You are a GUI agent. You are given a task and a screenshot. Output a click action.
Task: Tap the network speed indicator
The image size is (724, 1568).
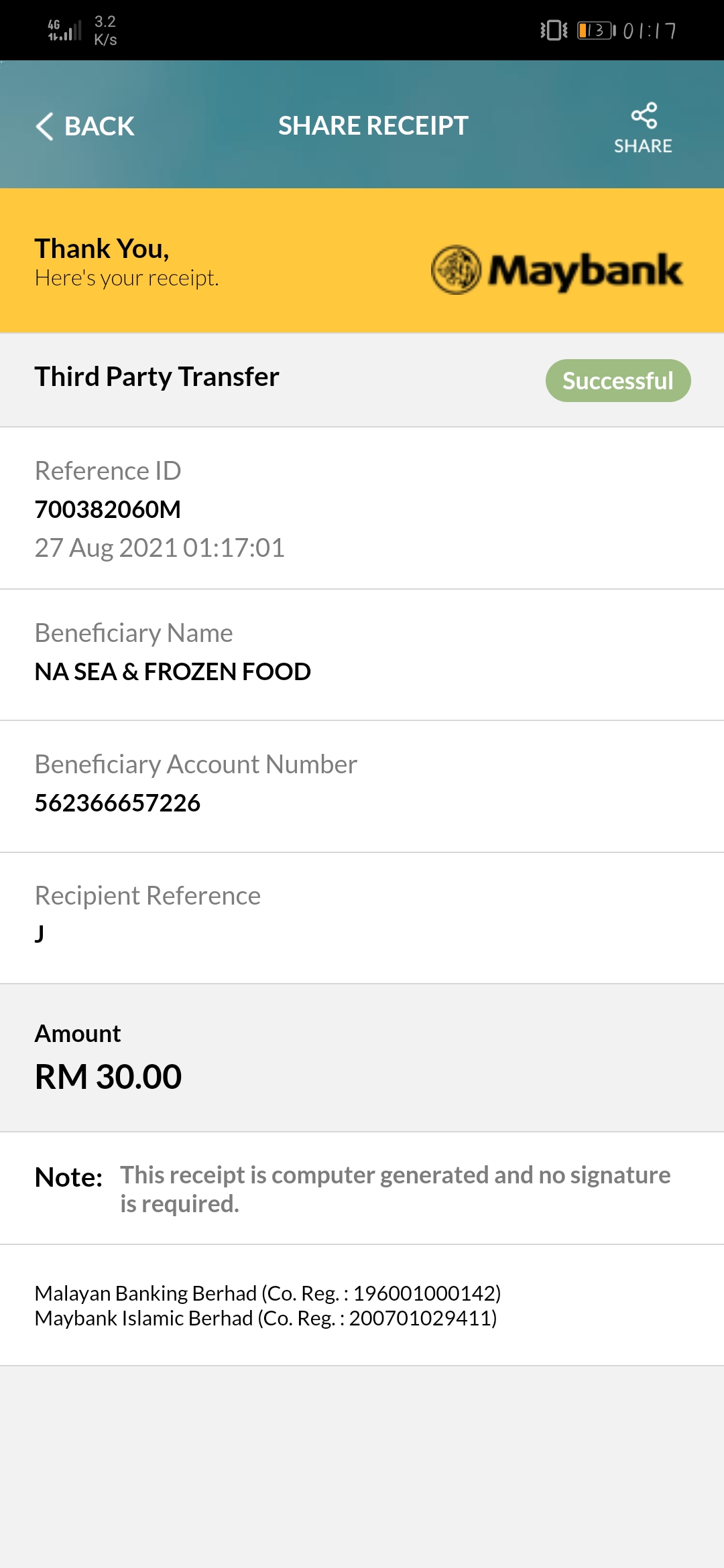point(105,31)
